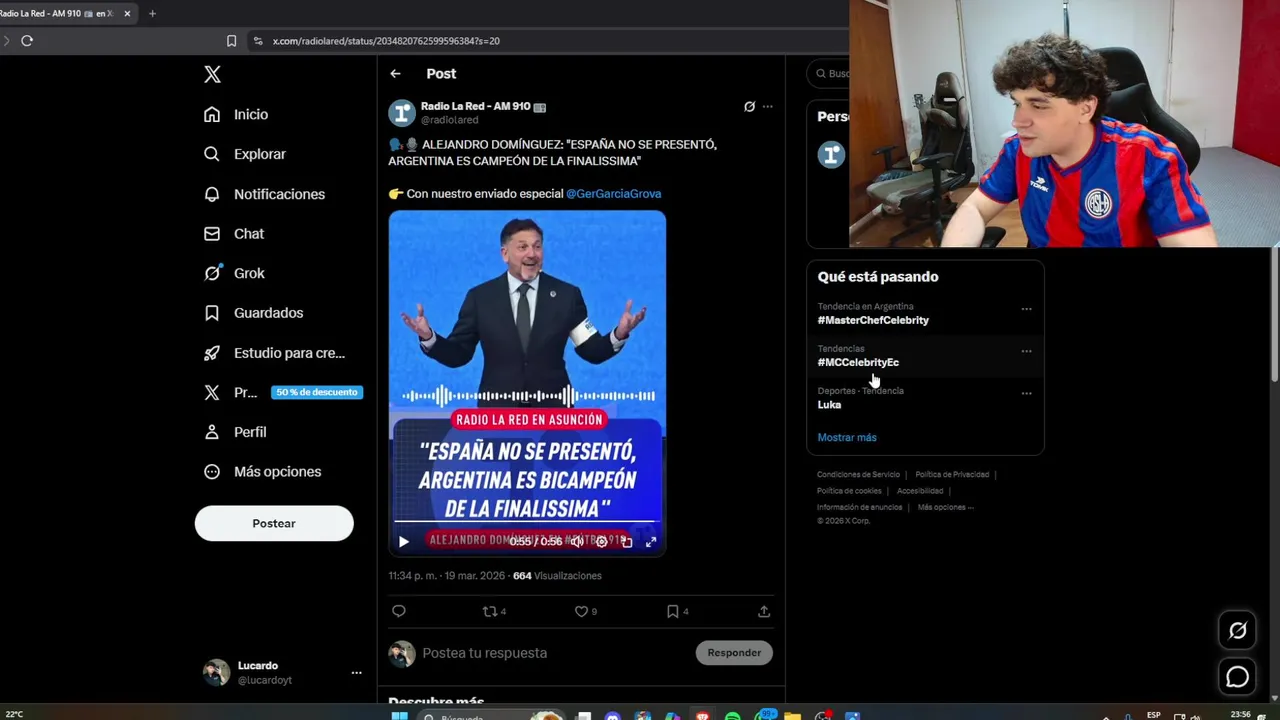
Task: Open Perfil page
Action: pos(235,432)
